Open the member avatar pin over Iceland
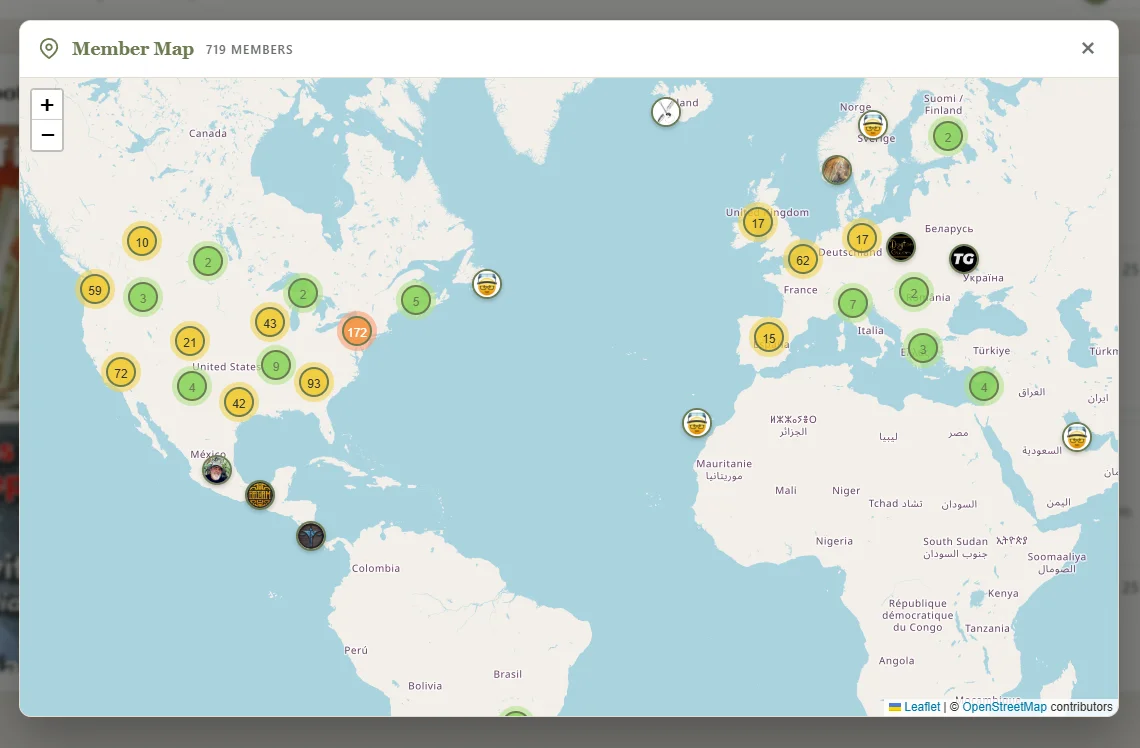Viewport: 1140px width, 748px height. click(x=665, y=111)
